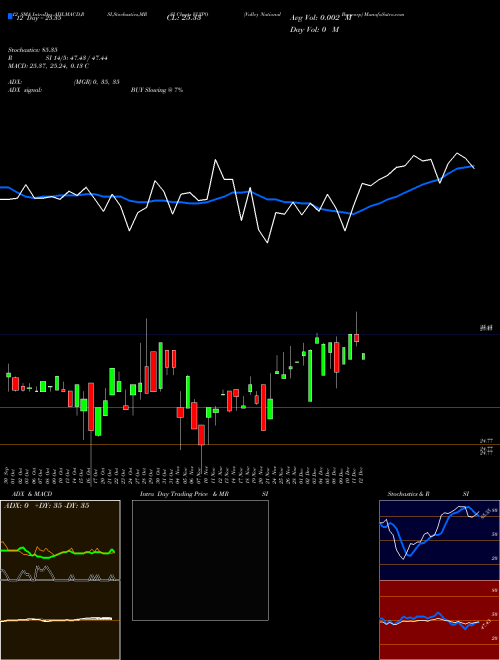Click the 'Intra Day Trading Price & MR' title
Screen dimensions: 500x660
(184, 494)
